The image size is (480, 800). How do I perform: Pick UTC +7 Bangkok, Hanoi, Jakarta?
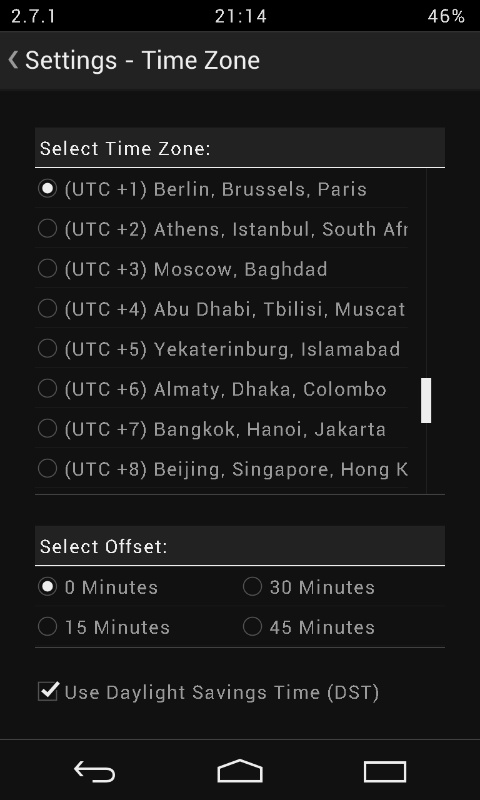coord(221,429)
